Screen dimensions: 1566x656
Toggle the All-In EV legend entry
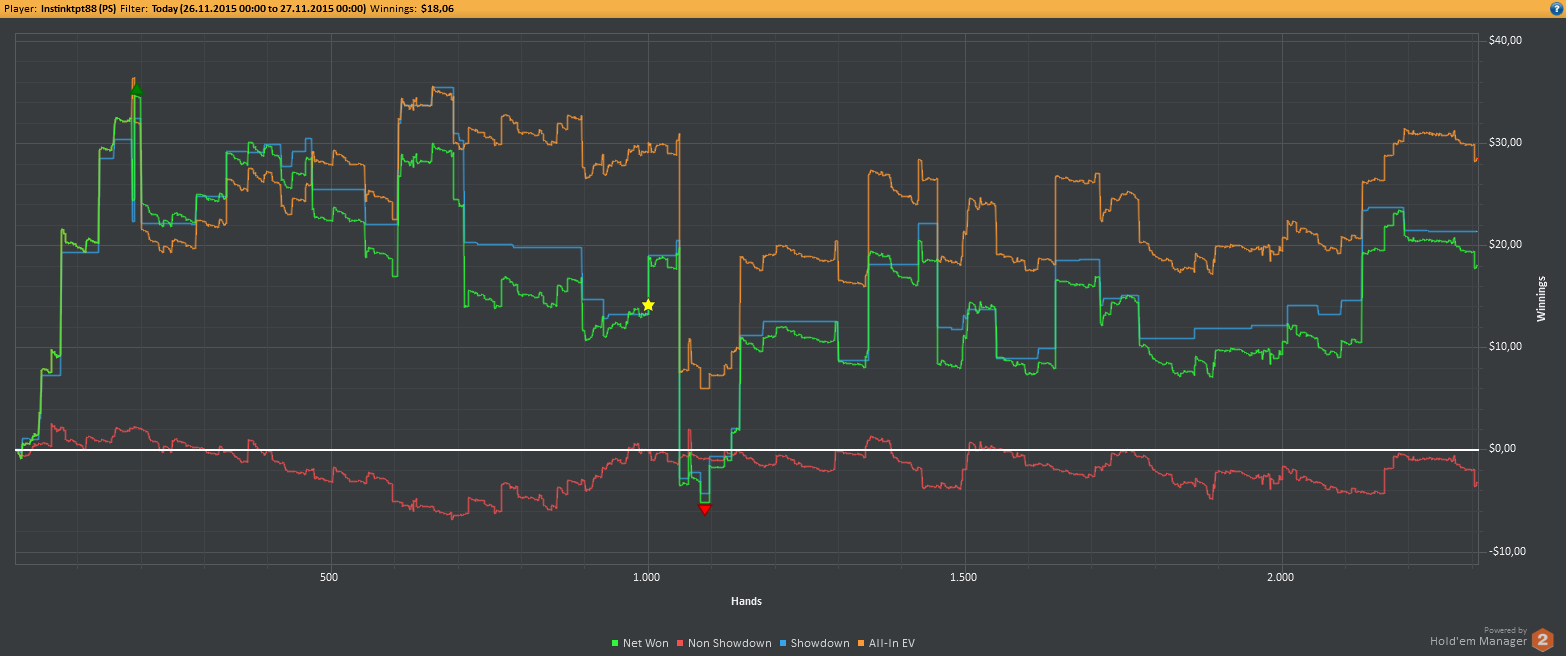(x=886, y=643)
